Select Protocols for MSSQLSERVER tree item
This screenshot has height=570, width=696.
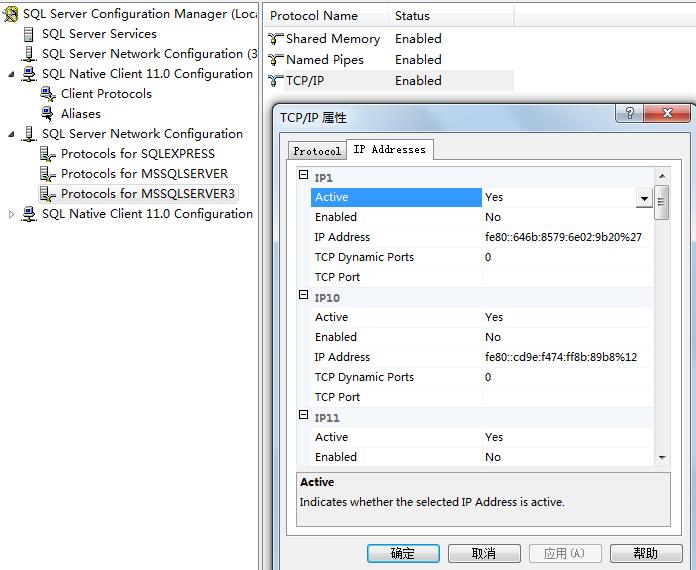tap(144, 174)
